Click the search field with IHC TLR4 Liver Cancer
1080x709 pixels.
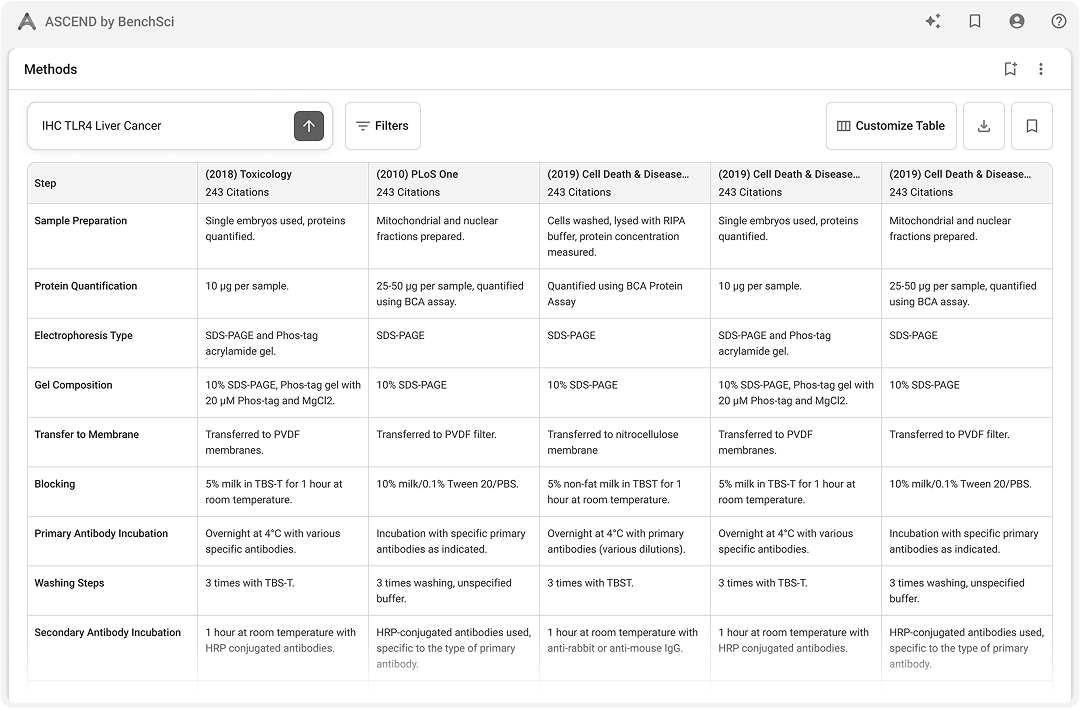160,126
